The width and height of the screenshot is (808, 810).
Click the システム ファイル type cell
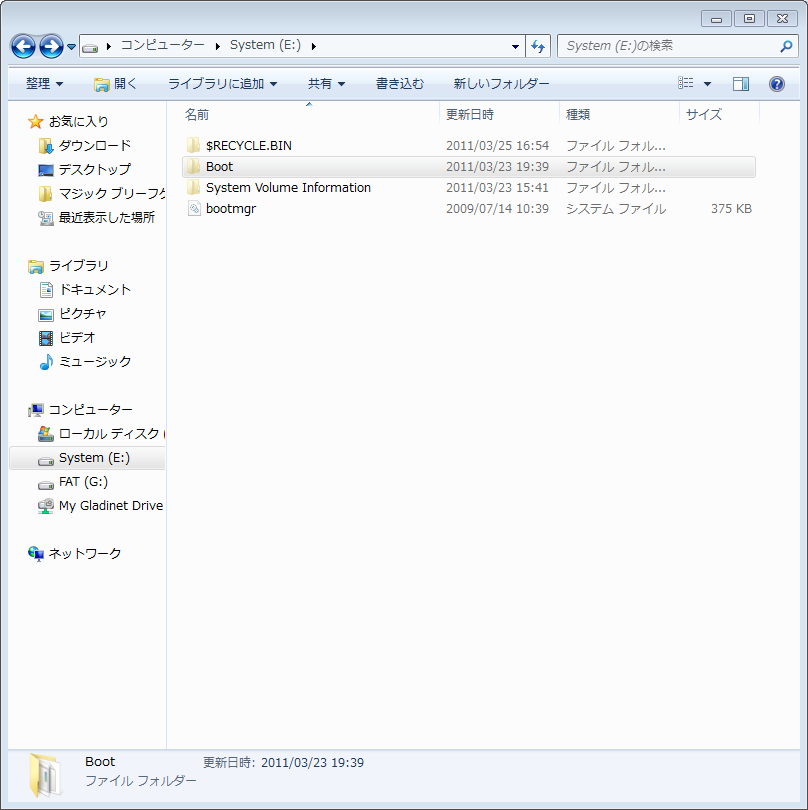(x=616, y=209)
